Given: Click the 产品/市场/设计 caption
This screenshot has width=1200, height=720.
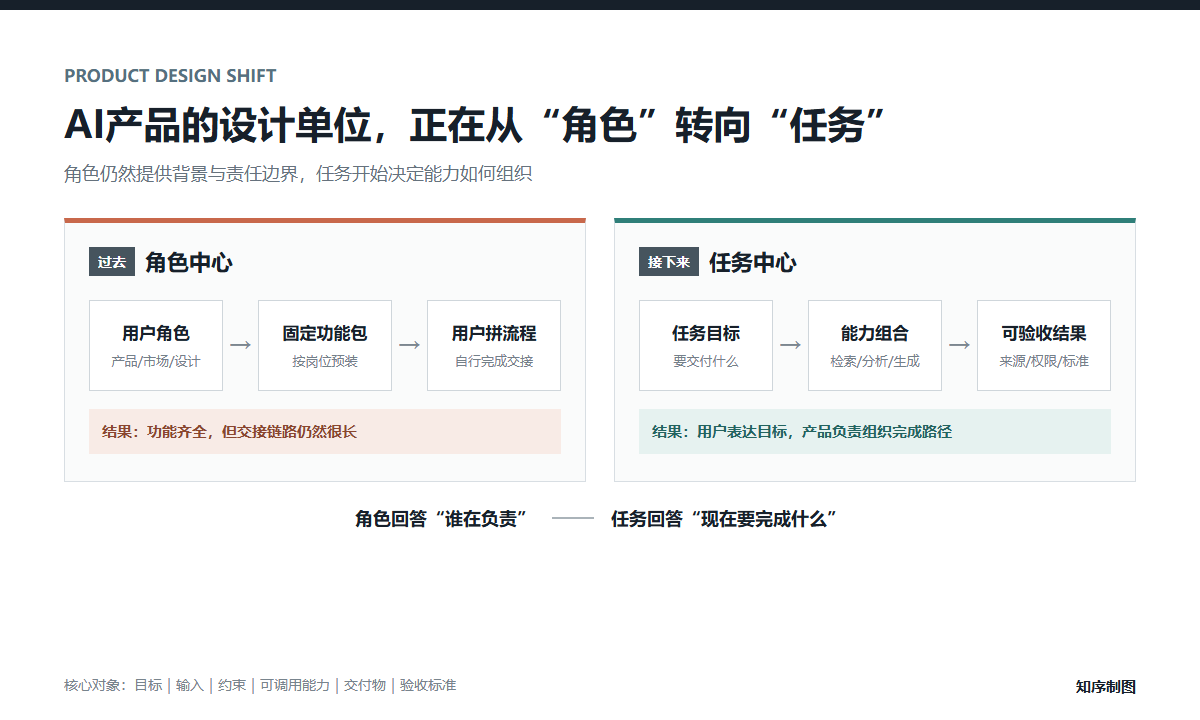Looking at the screenshot, I should tap(156, 361).
